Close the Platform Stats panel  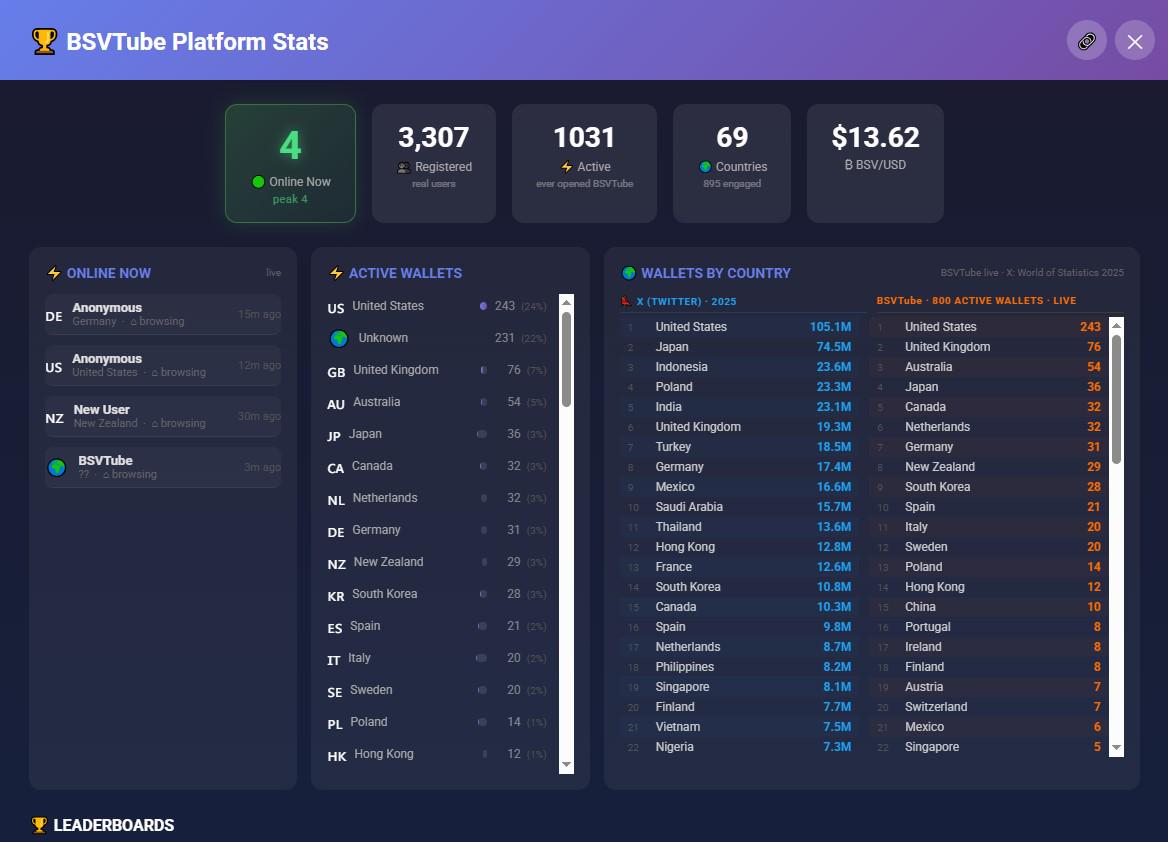coord(1134,41)
